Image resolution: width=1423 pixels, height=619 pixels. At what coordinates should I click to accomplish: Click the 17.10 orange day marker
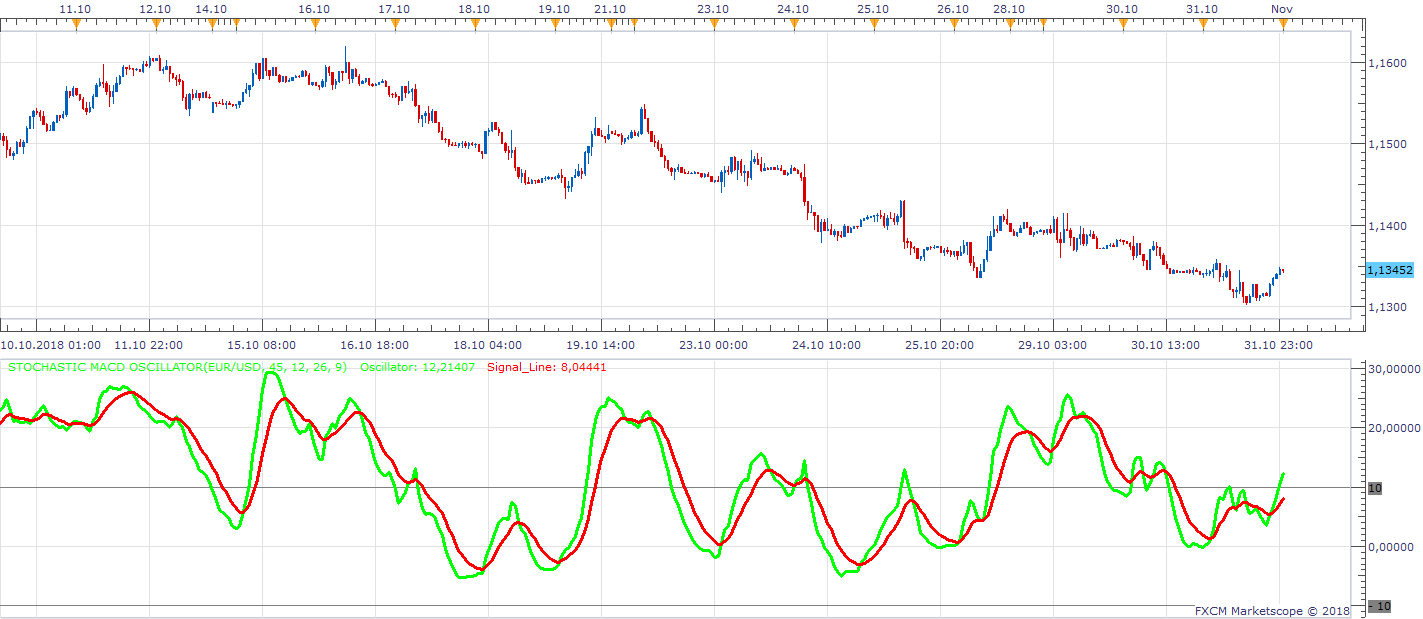(x=394, y=24)
